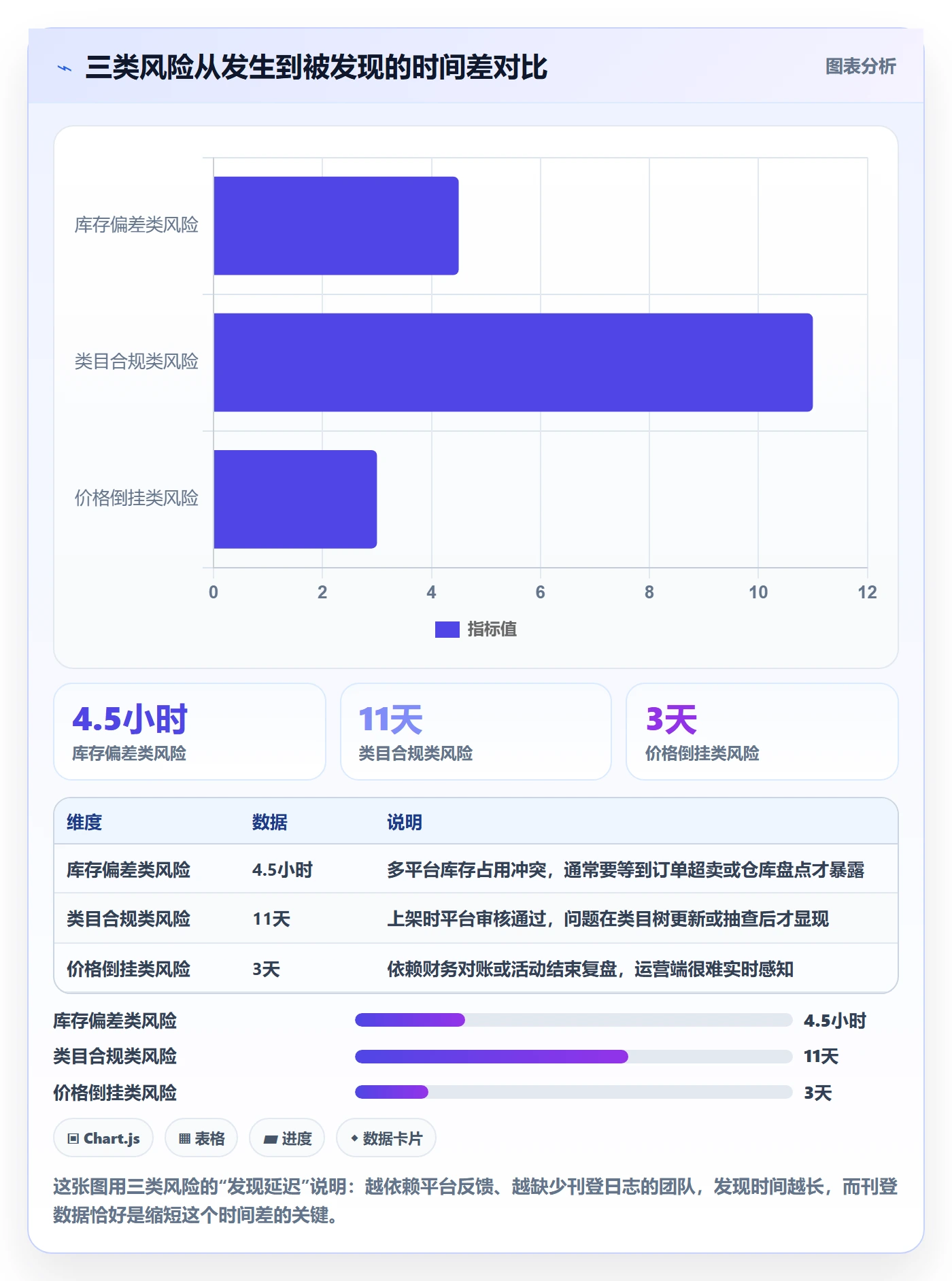Click the 进度 tag label
Viewport: 952px width, 1281px height.
[297, 1139]
